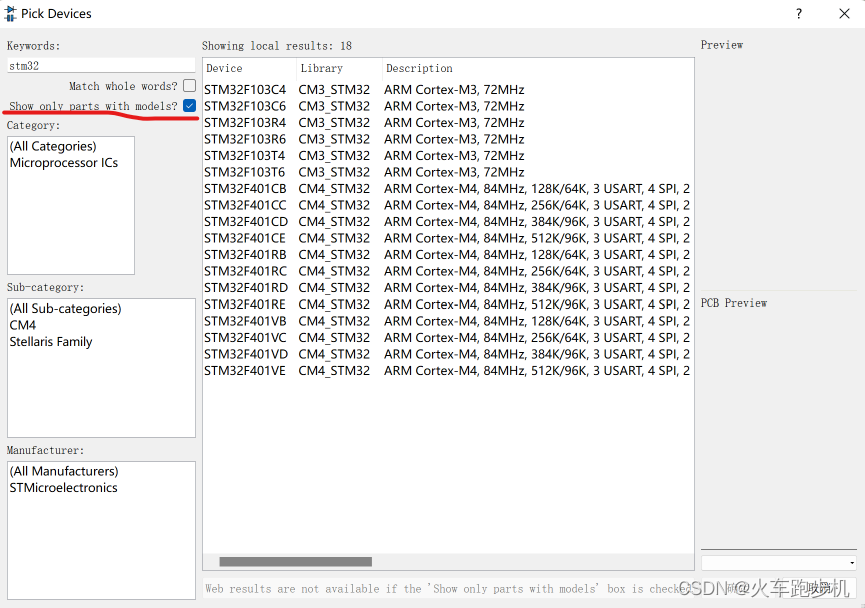This screenshot has width=865, height=608.
Task: Select the STM32F401RD device row
Action: tap(447, 288)
